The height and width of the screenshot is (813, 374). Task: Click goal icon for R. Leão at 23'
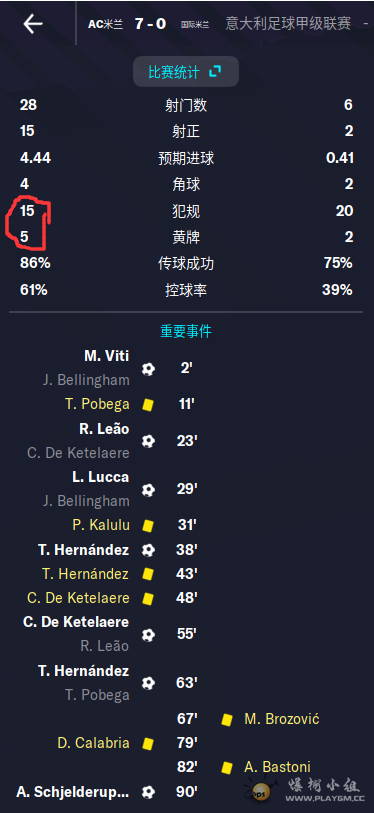(x=148, y=441)
